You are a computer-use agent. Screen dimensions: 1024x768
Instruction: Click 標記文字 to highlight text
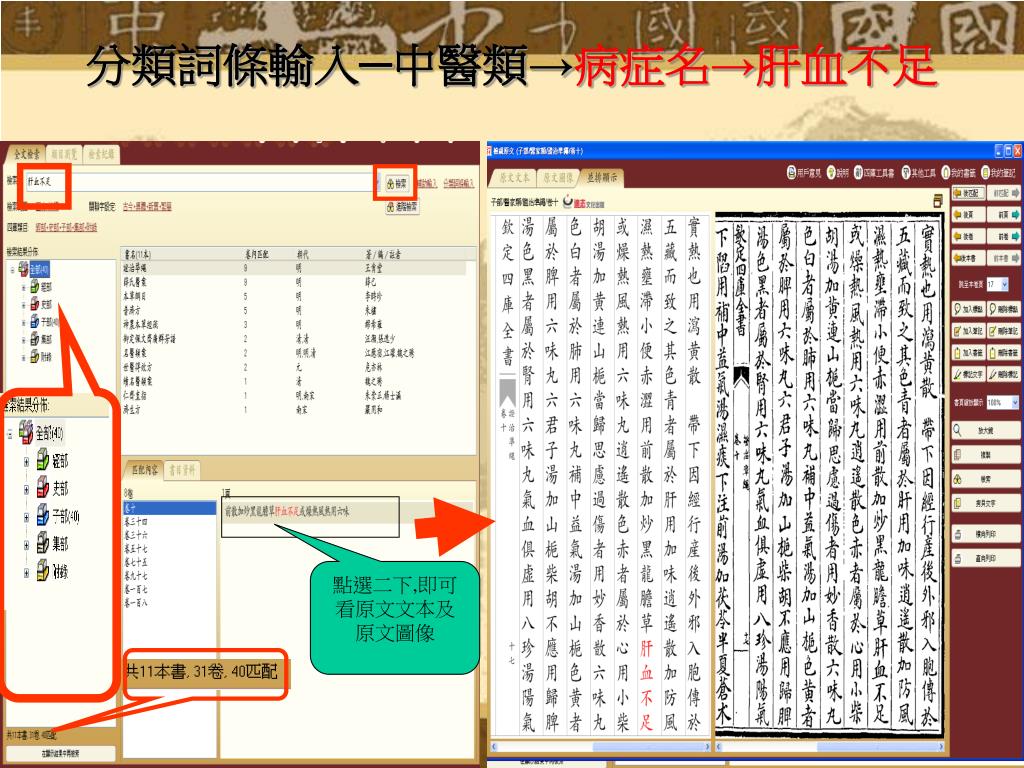[x=968, y=375]
